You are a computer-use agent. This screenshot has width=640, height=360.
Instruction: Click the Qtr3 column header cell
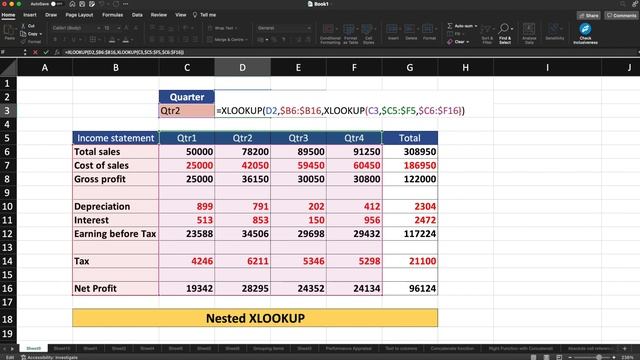[298, 138]
